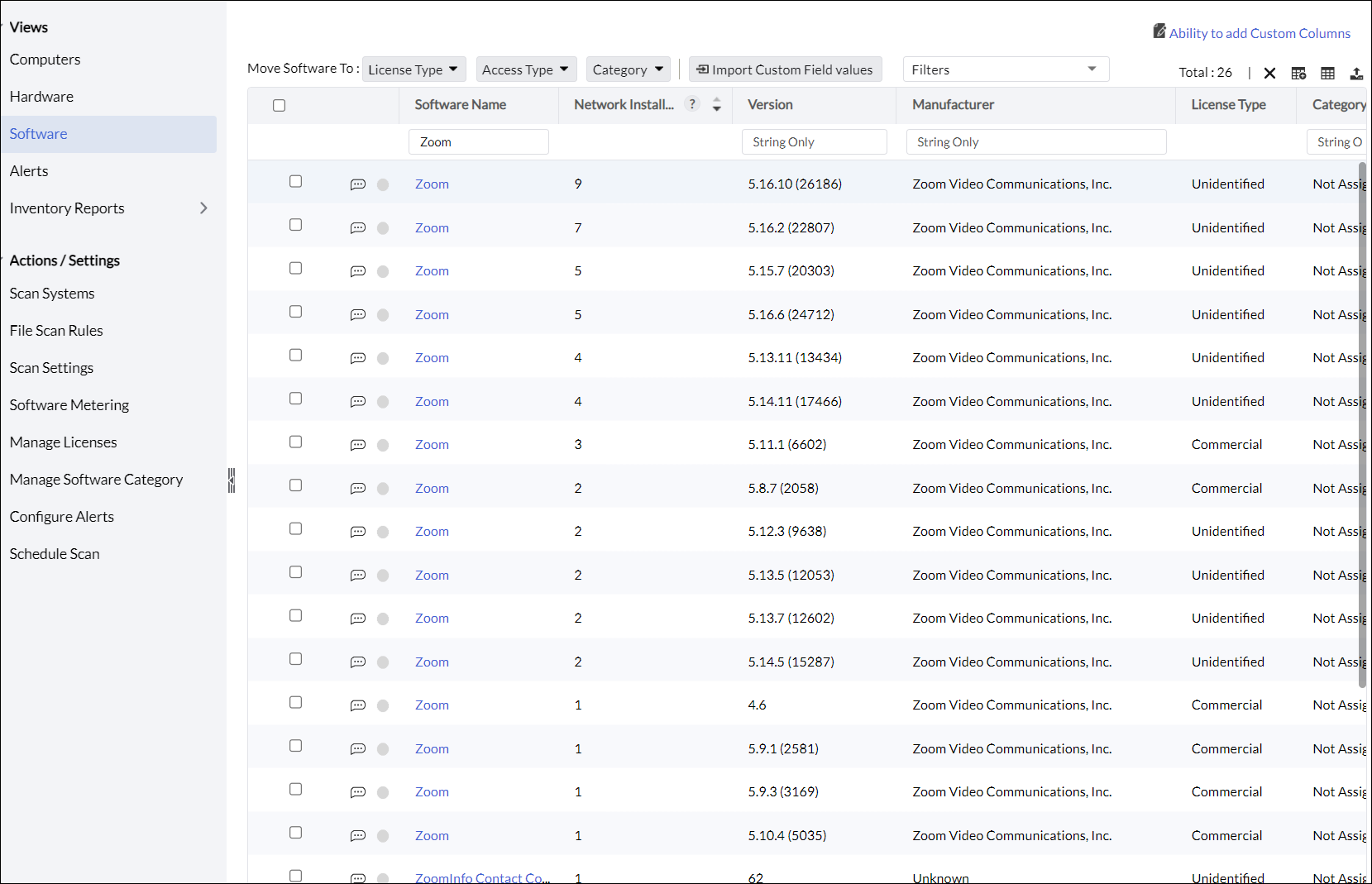Open comment icon for Zoom 5.8.7 (2058)
The height and width of the screenshot is (884, 1372).
357,489
